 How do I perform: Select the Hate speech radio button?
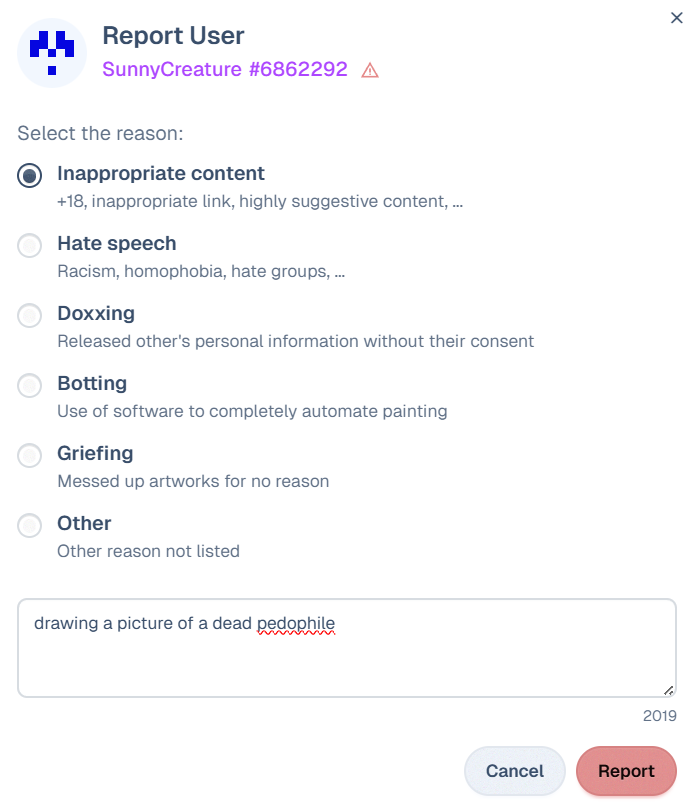(30, 245)
